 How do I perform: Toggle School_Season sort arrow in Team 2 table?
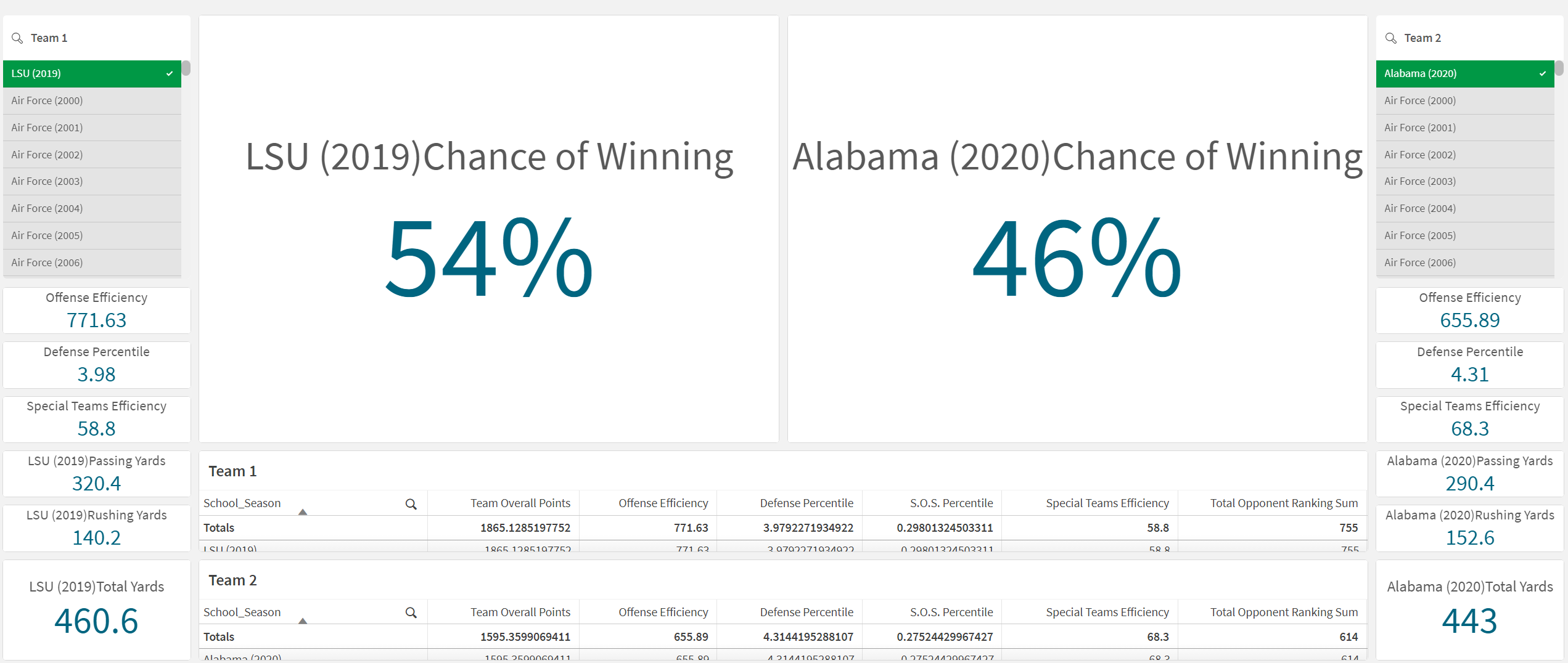(x=303, y=621)
